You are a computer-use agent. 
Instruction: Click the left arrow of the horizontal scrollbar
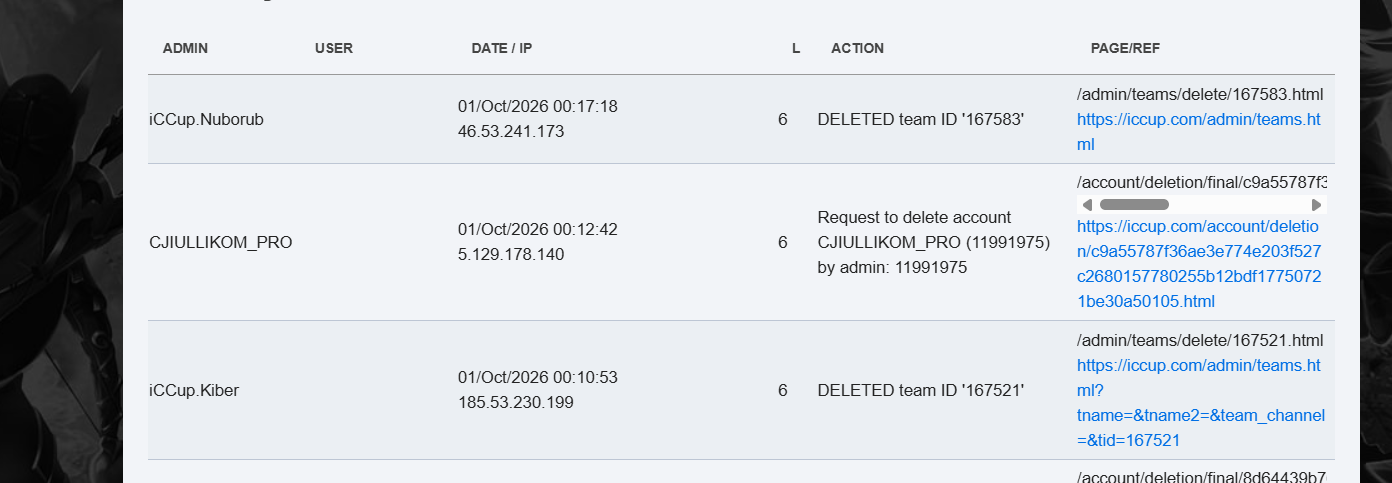tap(1087, 205)
